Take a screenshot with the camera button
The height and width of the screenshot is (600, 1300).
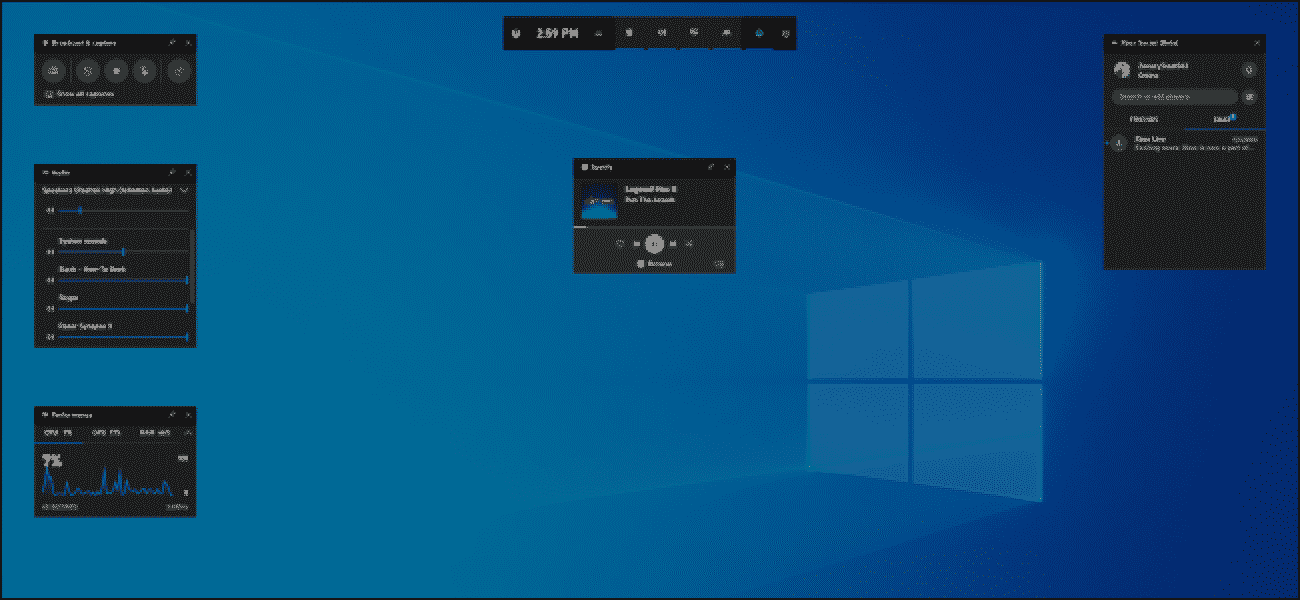54,71
